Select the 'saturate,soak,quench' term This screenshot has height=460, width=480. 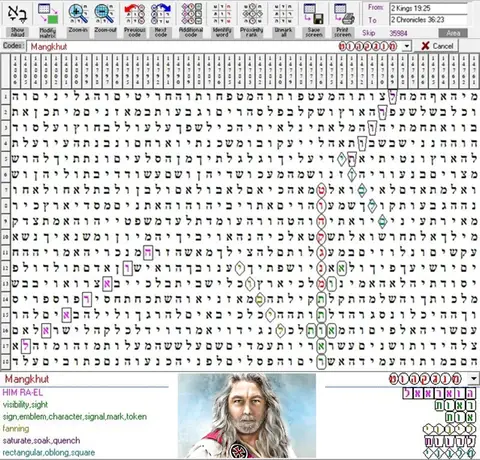point(41,441)
